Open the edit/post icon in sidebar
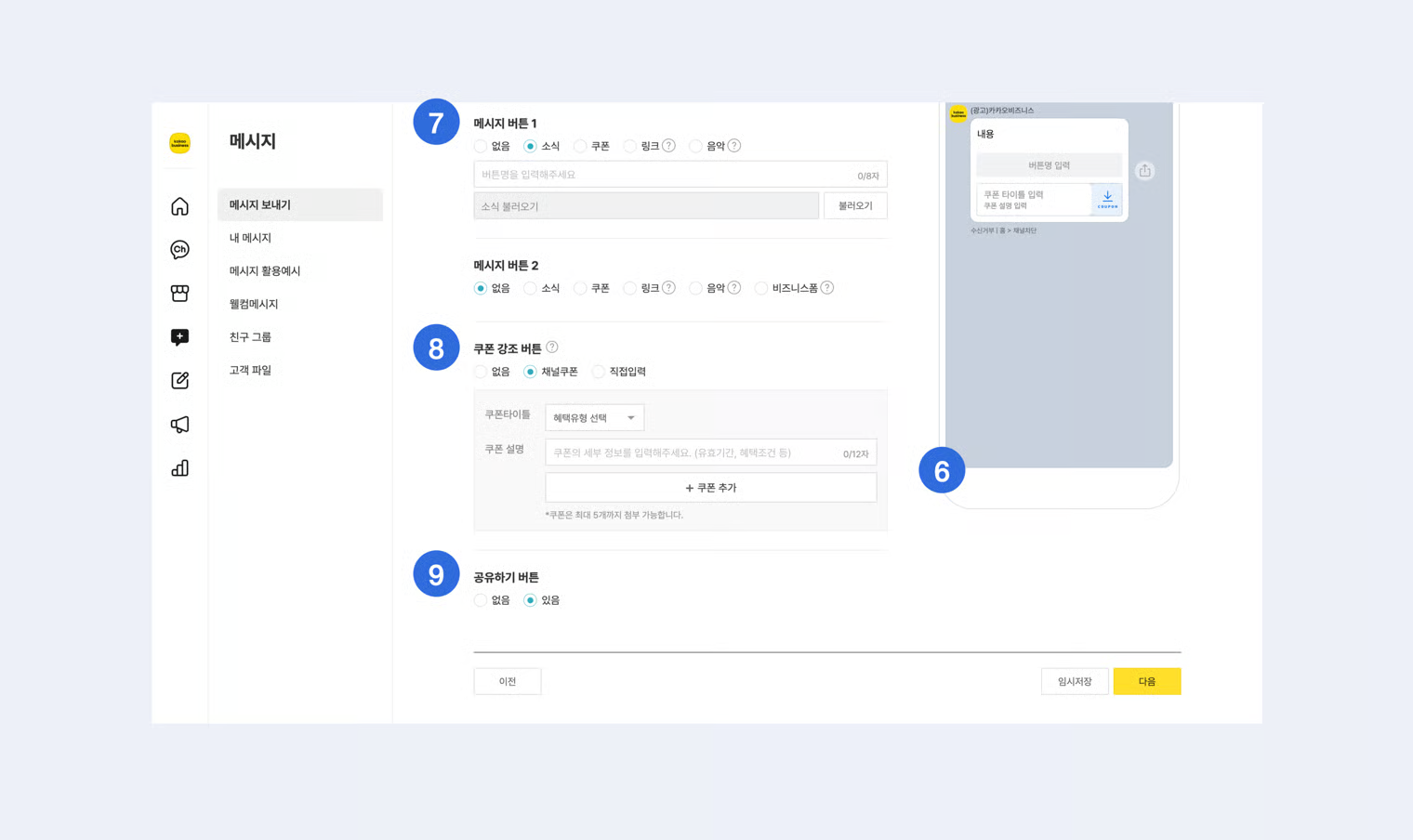Viewport: 1413px width, 840px height. click(x=179, y=381)
